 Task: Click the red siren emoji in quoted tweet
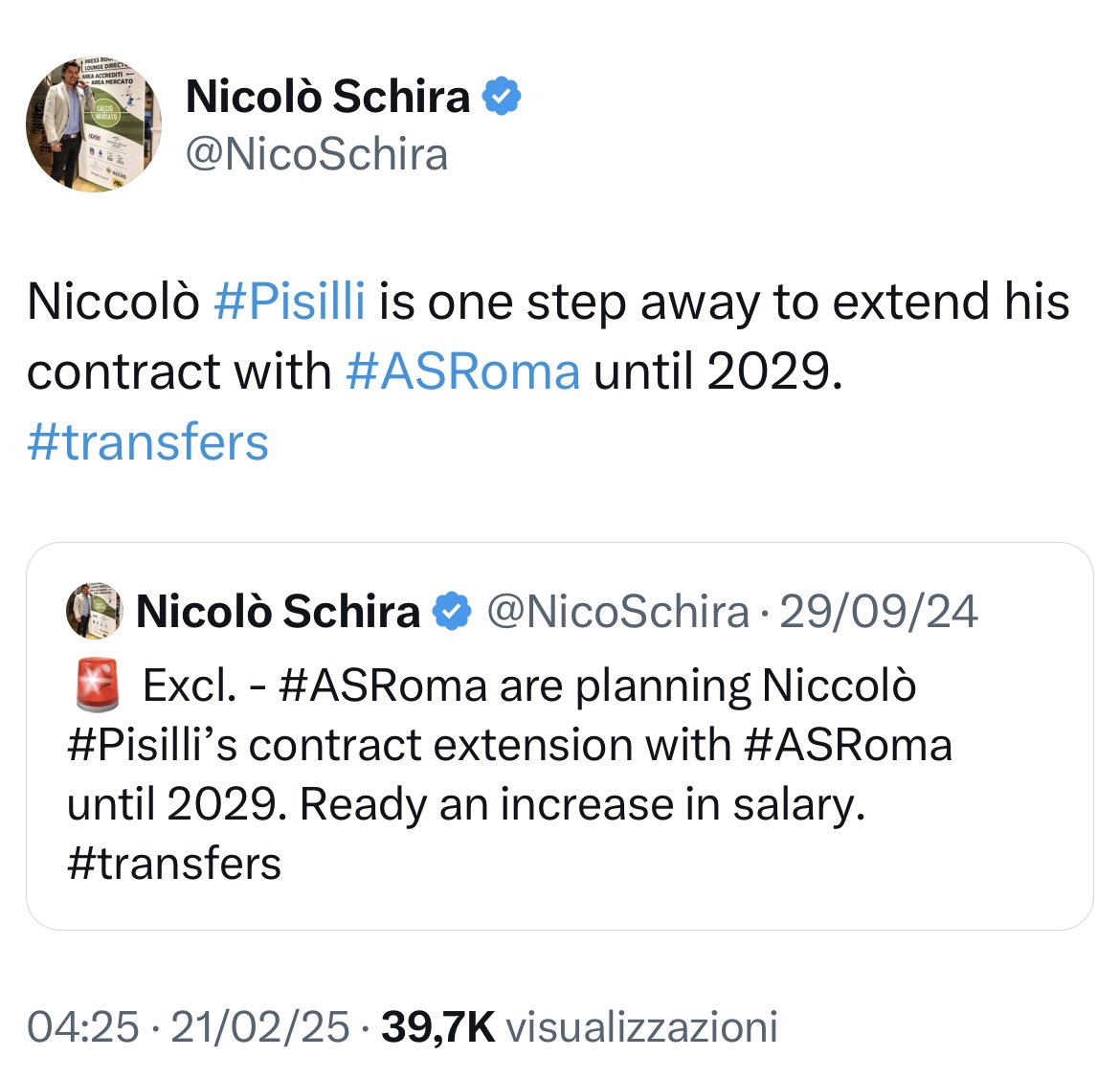pyautogui.click(x=97, y=686)
